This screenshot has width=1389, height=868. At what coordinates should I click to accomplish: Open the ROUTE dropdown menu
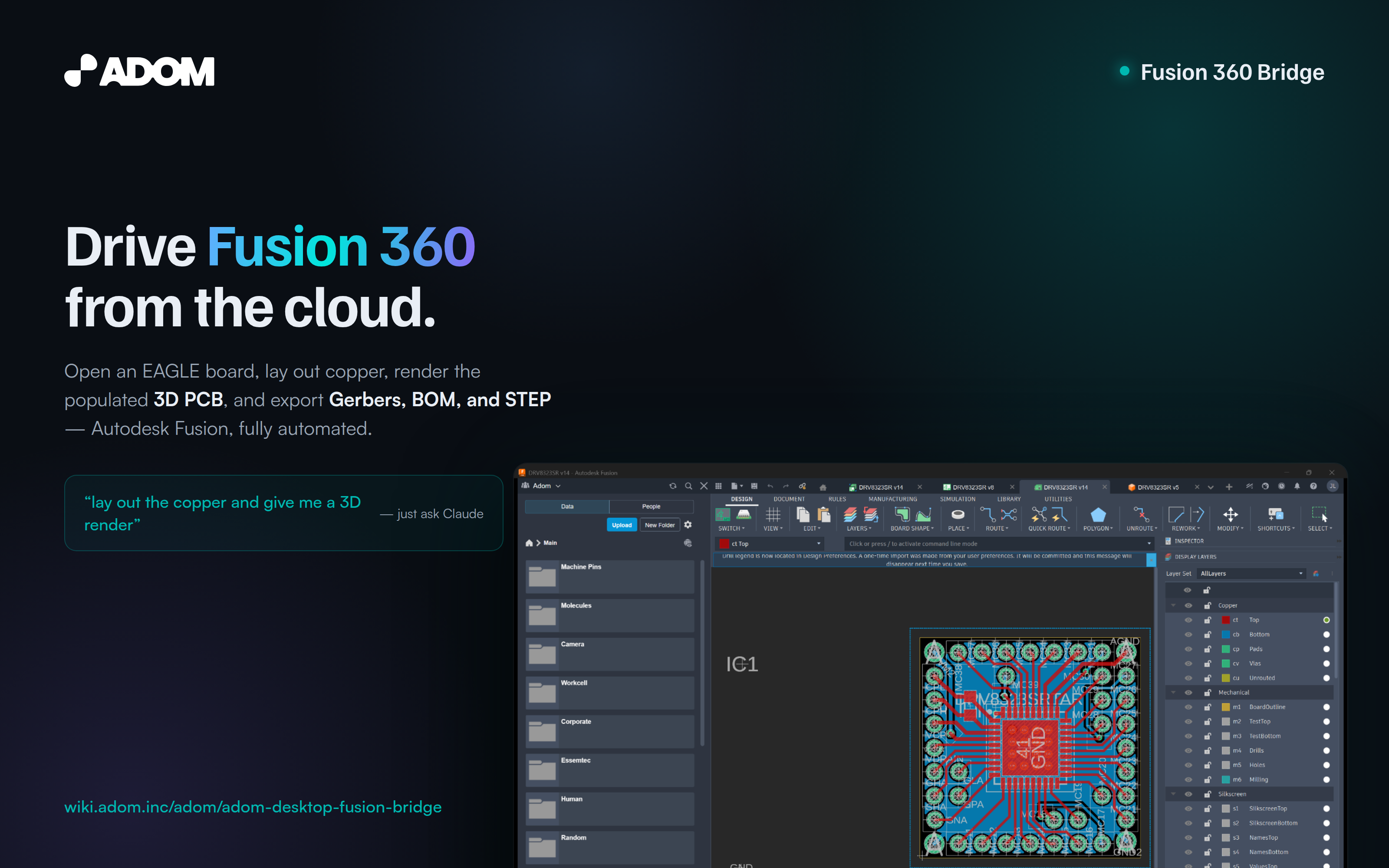click(x=997, y=529)
